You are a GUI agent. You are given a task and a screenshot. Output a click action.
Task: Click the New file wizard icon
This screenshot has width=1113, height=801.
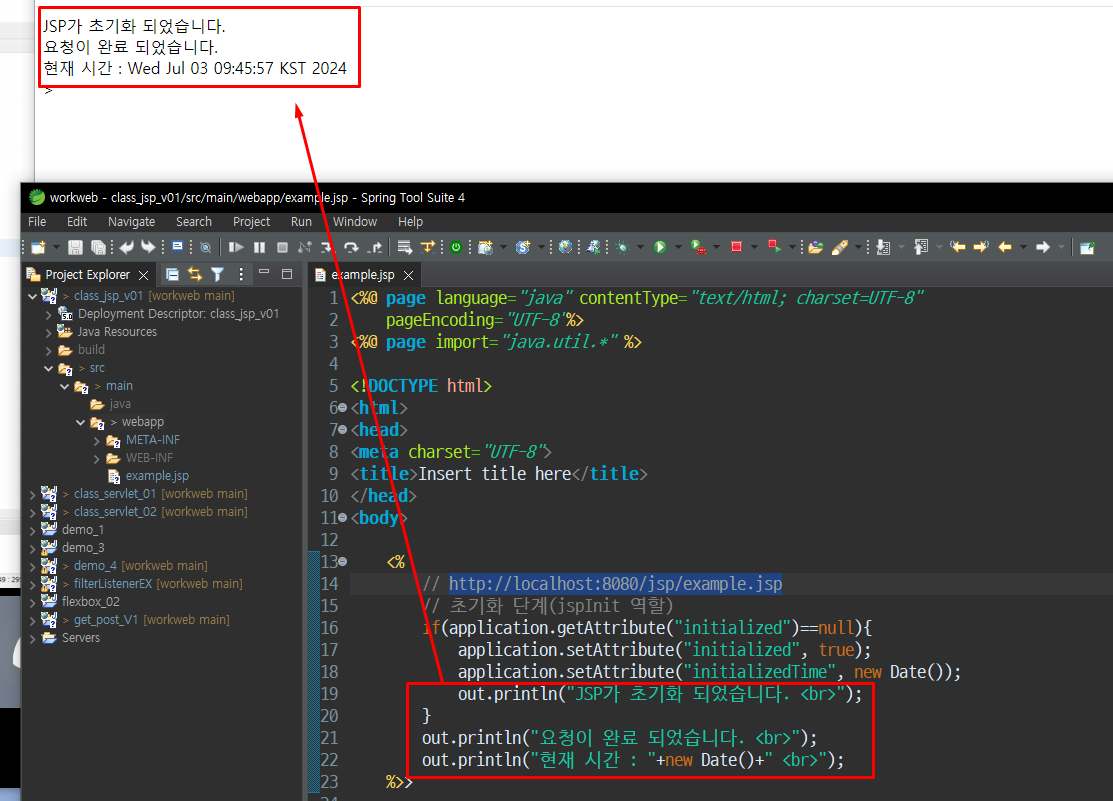[x=38, y=247]
